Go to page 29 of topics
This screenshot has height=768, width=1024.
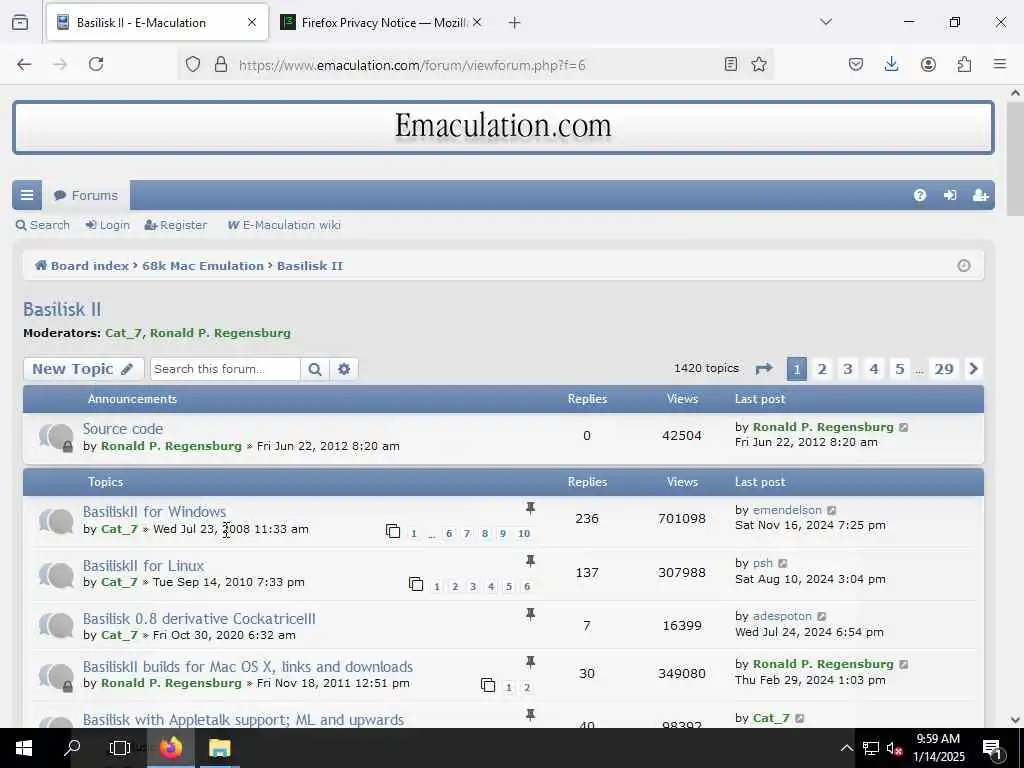tap(944, 369)
